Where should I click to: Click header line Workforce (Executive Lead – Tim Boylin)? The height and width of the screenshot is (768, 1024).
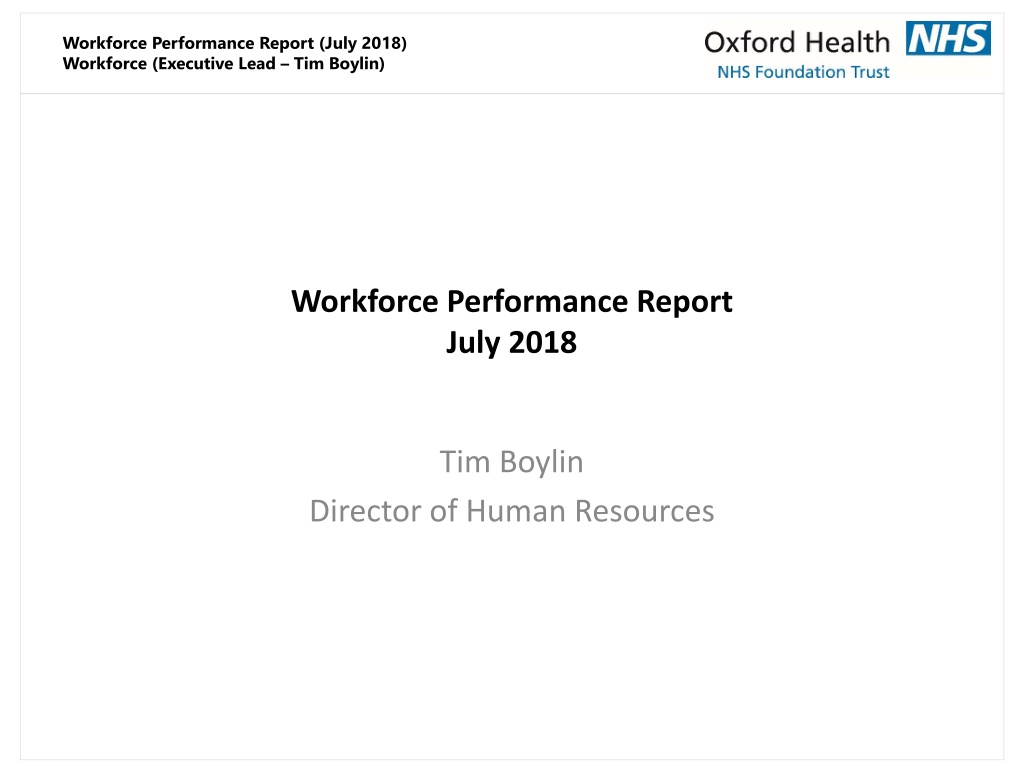click(x=223, y=64)
